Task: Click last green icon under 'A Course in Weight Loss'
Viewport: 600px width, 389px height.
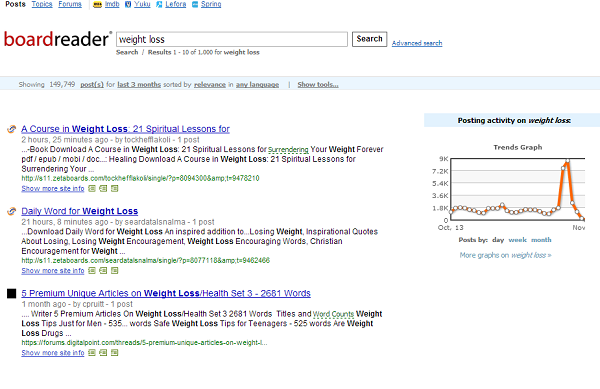Action: click(115, 189)
